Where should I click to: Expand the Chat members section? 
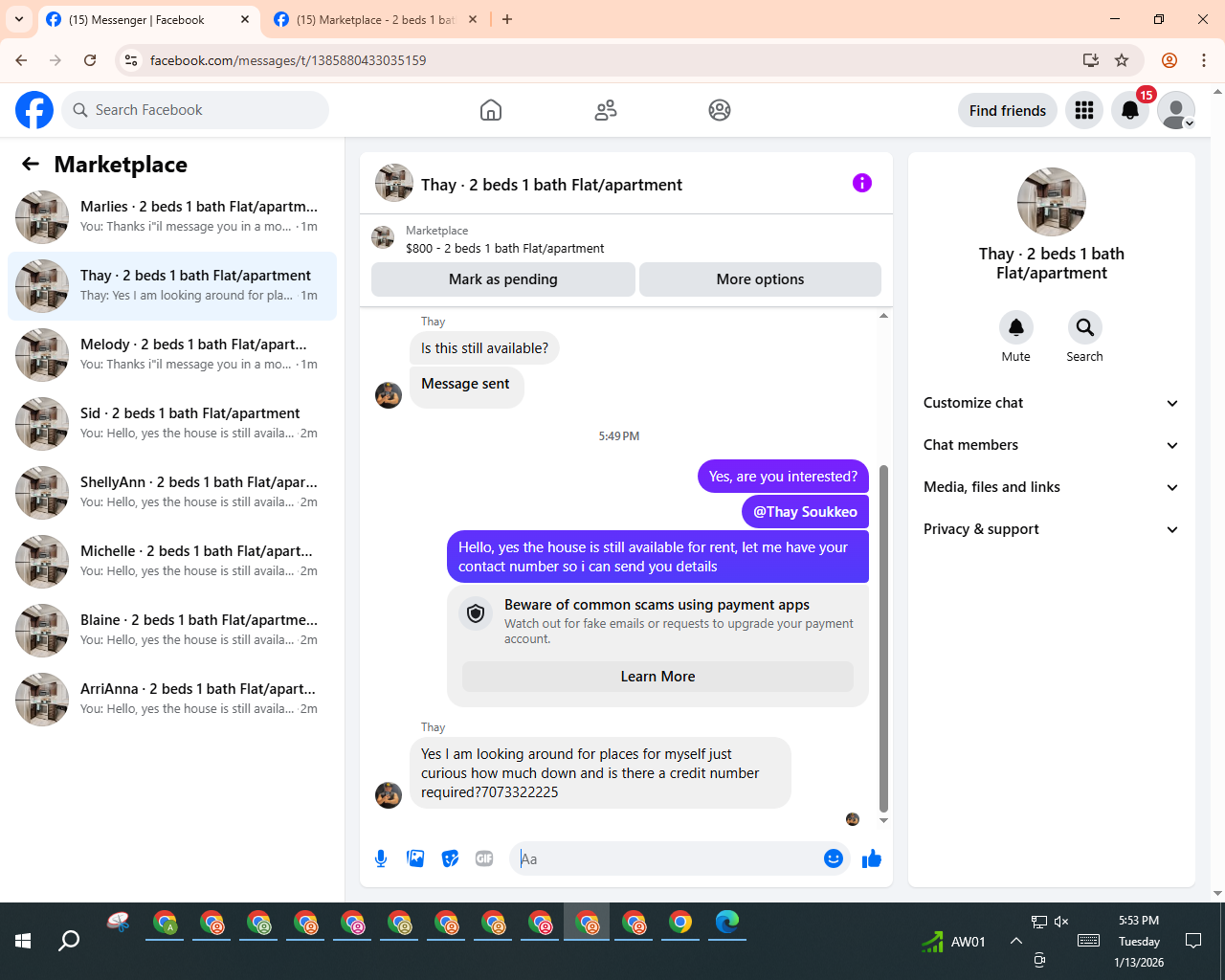point(1051,445)
